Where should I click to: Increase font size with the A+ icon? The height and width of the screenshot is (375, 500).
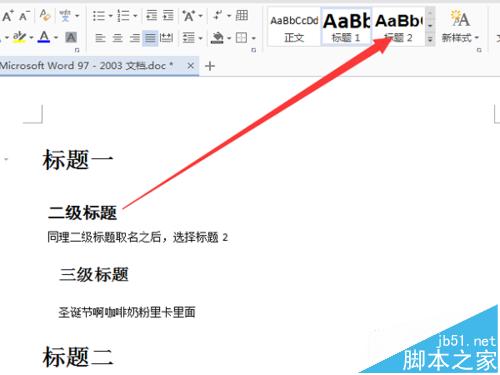tap(7, 16)
